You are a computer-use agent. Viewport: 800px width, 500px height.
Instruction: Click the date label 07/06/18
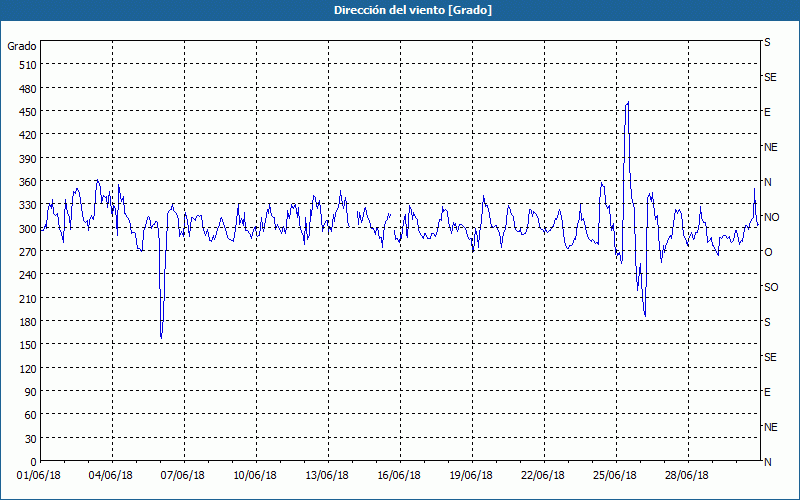click(183, 476)
